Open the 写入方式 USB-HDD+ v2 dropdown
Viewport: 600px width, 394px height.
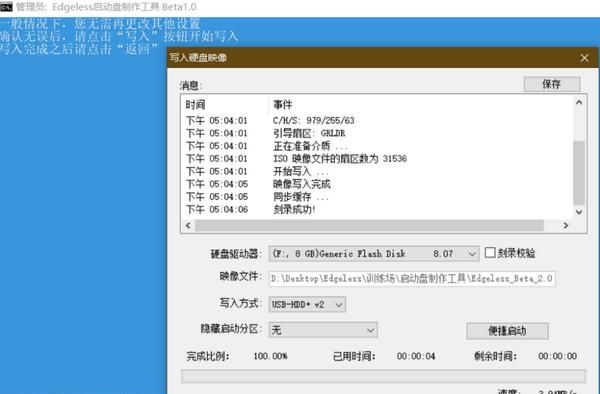pos(307,304)
